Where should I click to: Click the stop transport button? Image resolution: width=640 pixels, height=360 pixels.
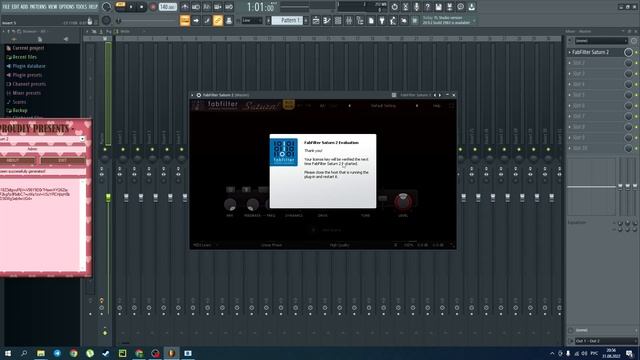pyautogui.click(x=142, y=7)
